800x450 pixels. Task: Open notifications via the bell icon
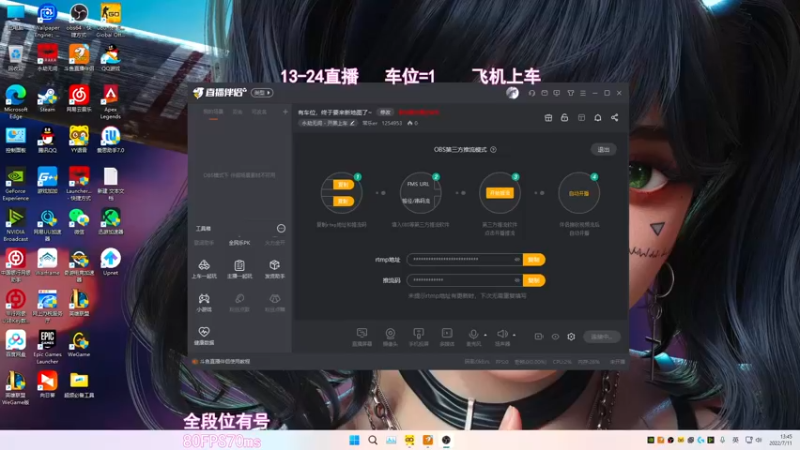pos(597,118)
